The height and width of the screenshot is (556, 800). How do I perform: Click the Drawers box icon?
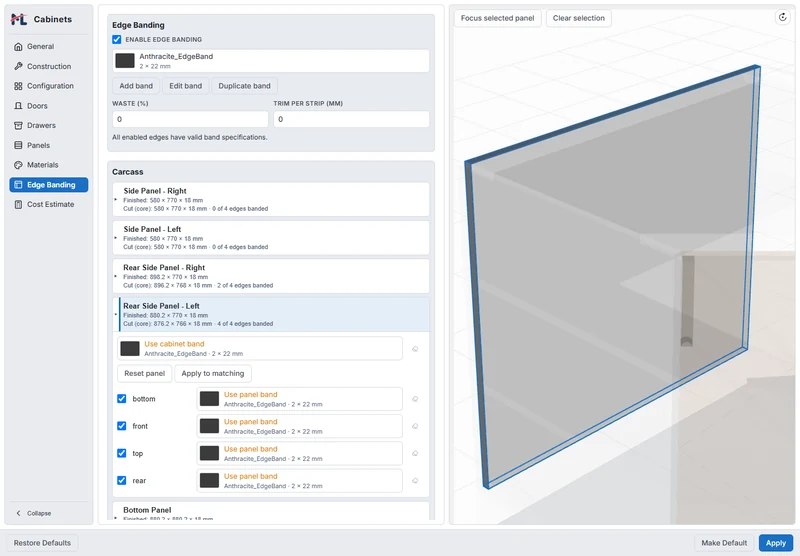18,125
